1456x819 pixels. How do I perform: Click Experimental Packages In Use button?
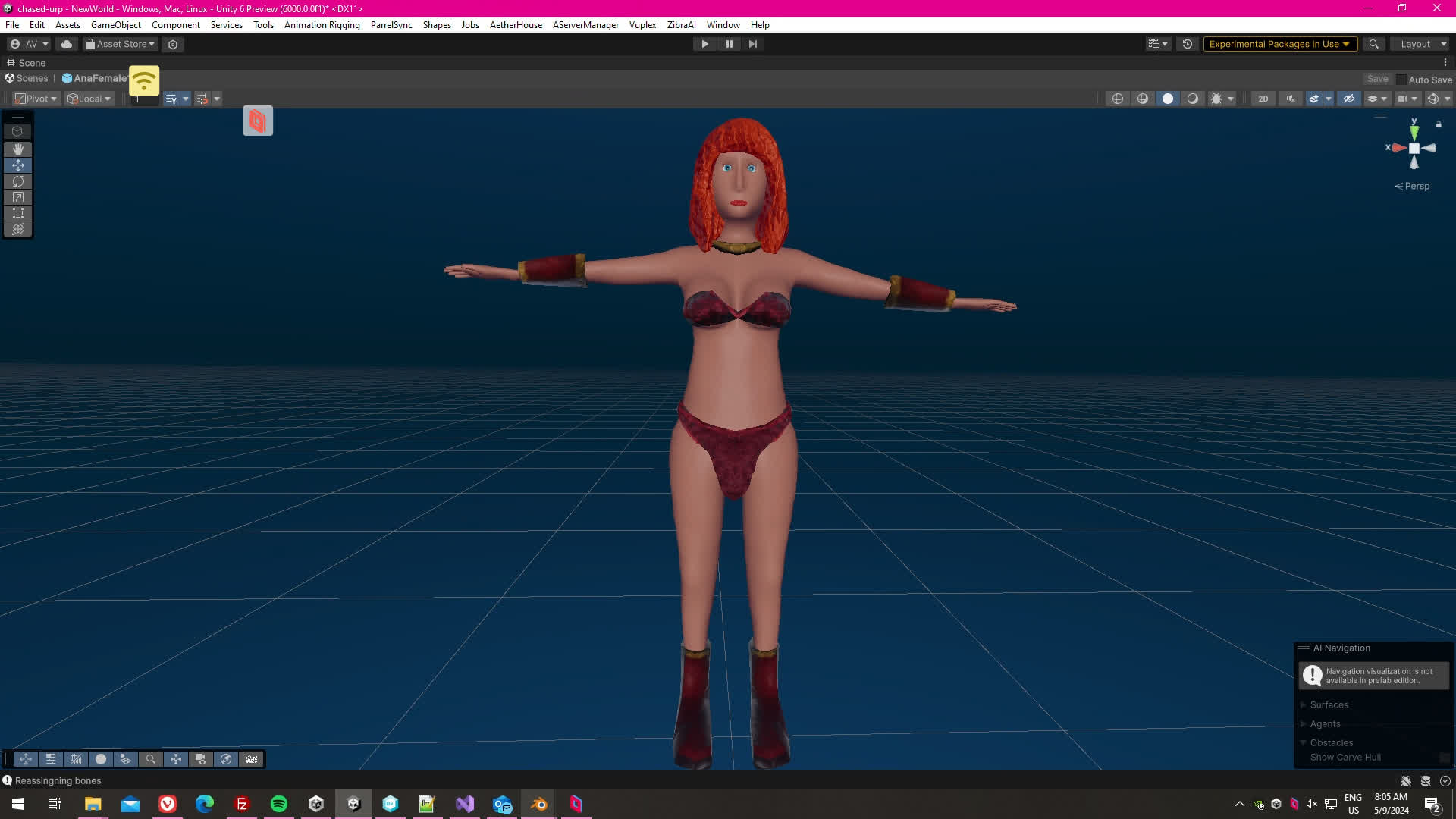pos(1279,44)
